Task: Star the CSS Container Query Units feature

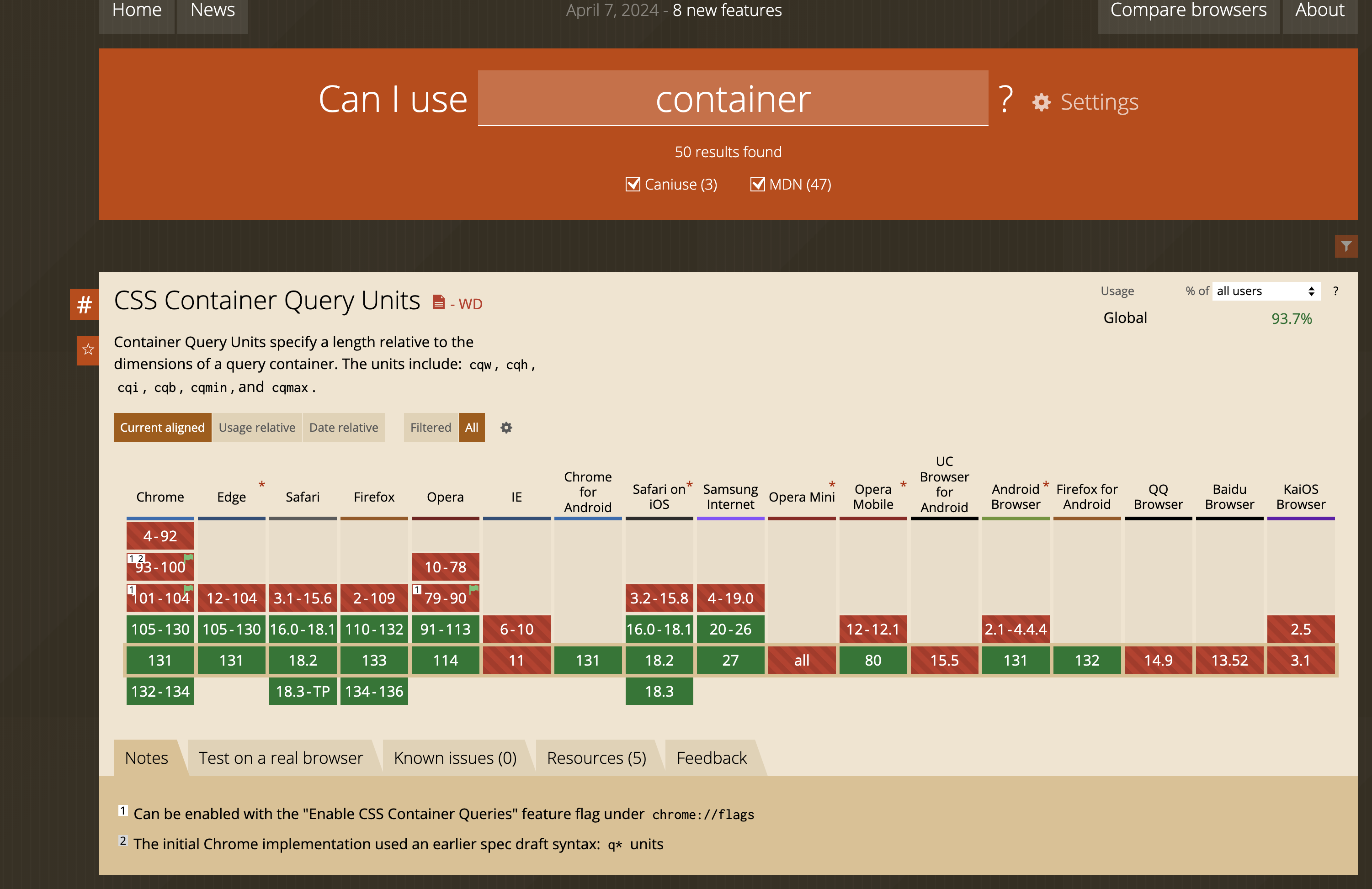Action: pyautogui.click(x=88, y=350)
